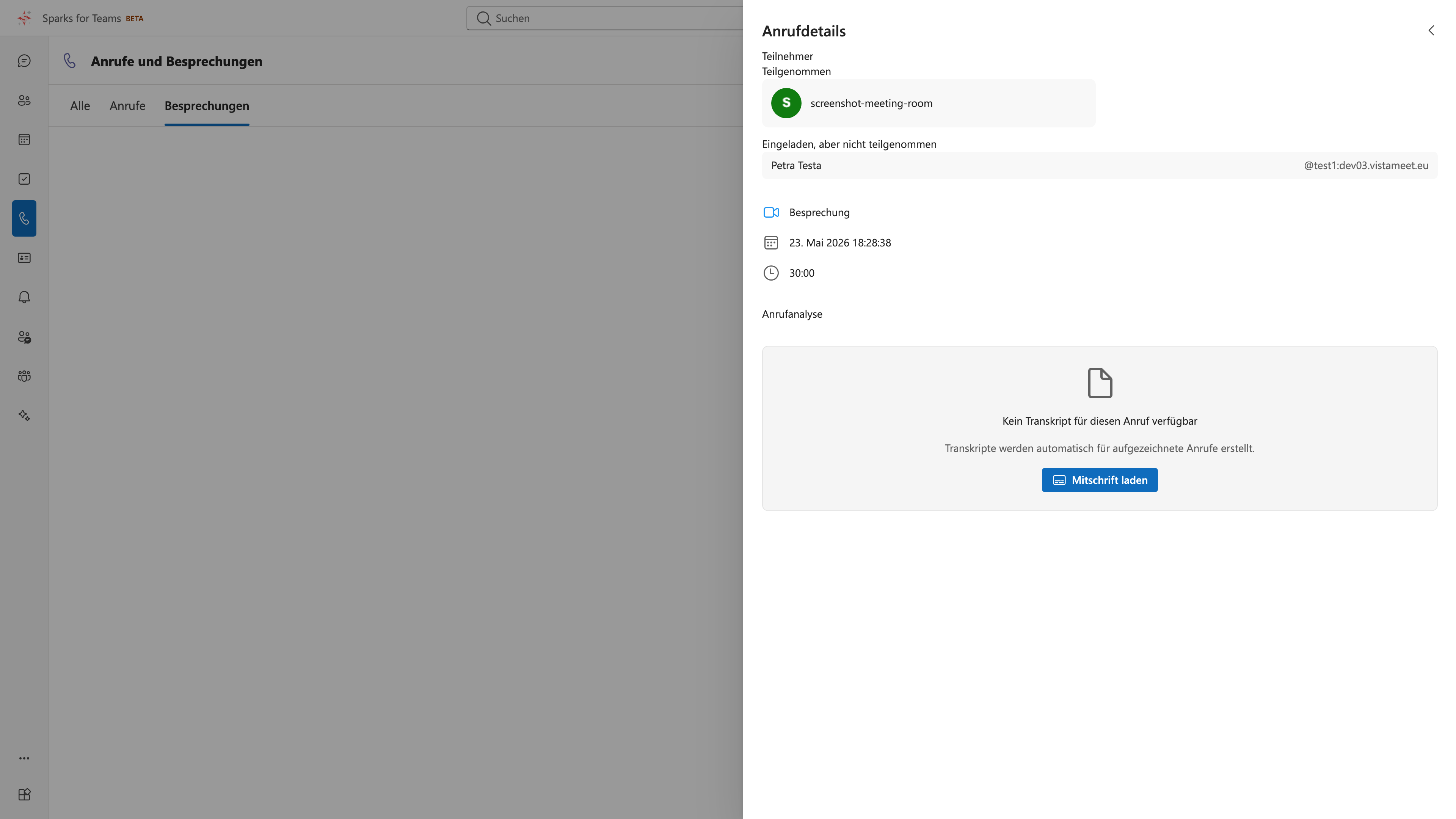Viewport: 1456px width, 819px height.
Task: Switch to the Anrufe tab
Action: click(127, 106)
